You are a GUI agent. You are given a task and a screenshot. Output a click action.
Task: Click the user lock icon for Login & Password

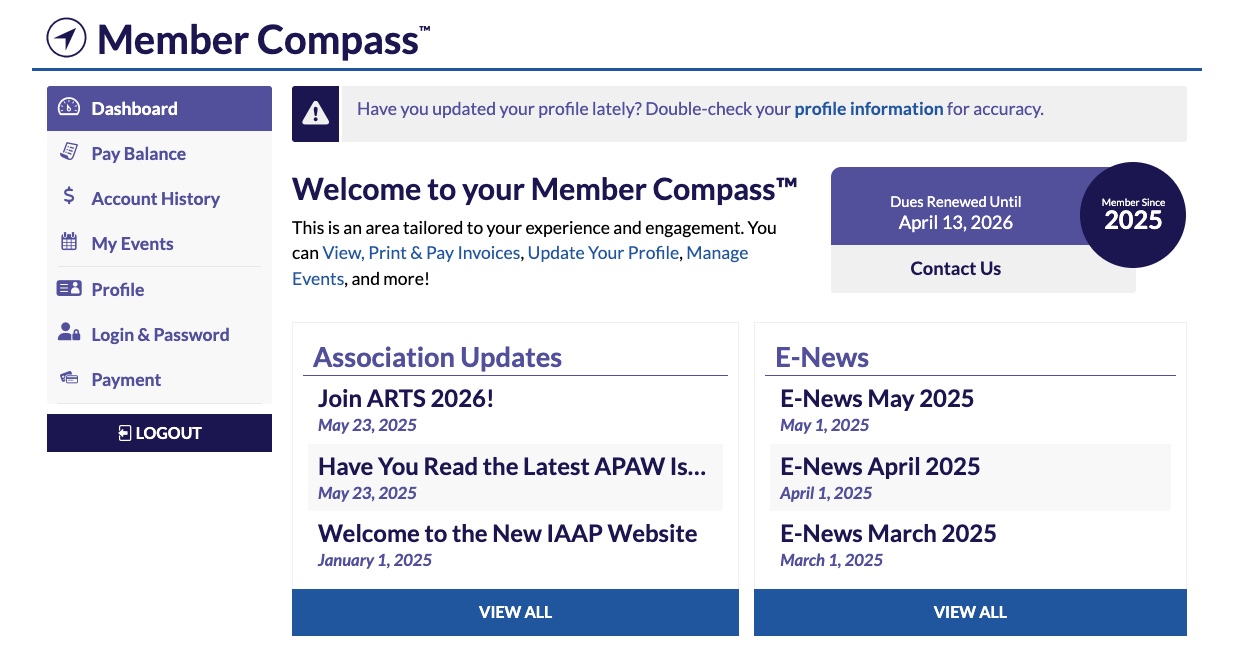point(69,333)
